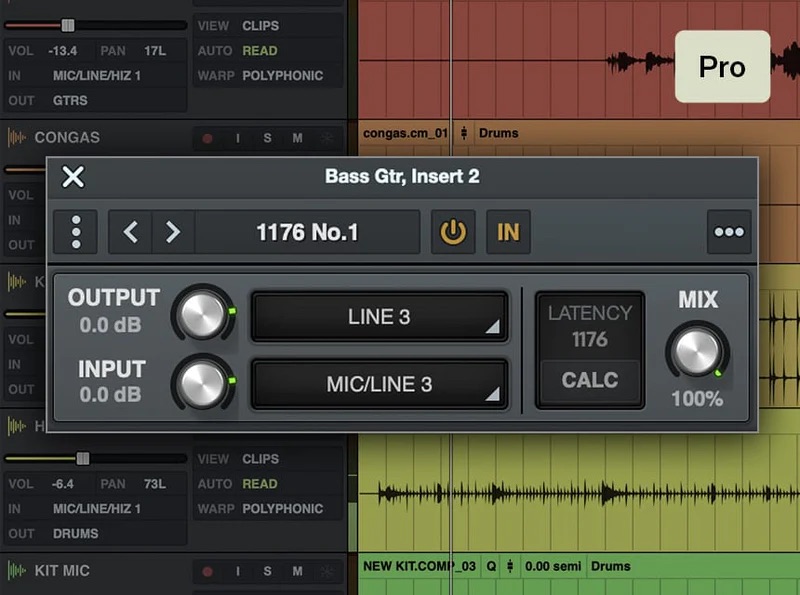Image resolution: width=800 pixels, height=595 pixels.
Task: Open the LINE 3 output dropdown
Action: click(379, 316)
